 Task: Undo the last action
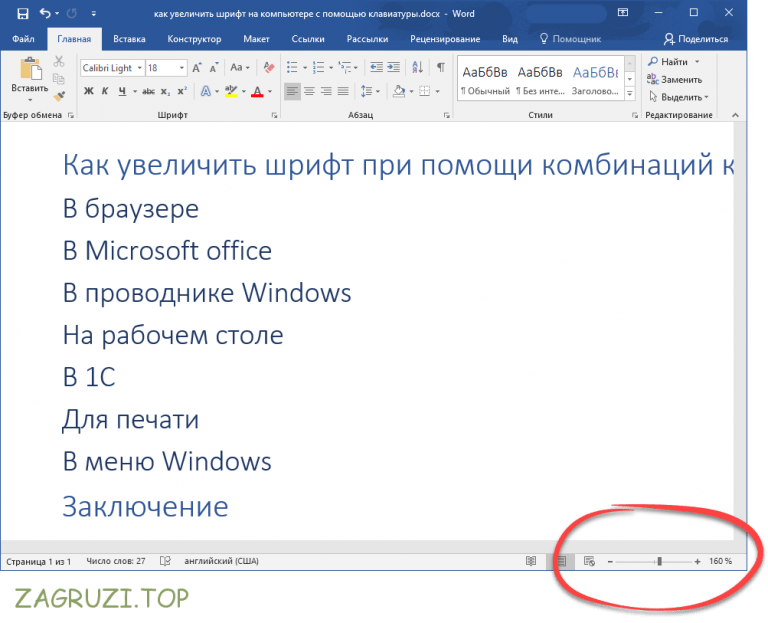pyautogui.click(x=45, y=13)
